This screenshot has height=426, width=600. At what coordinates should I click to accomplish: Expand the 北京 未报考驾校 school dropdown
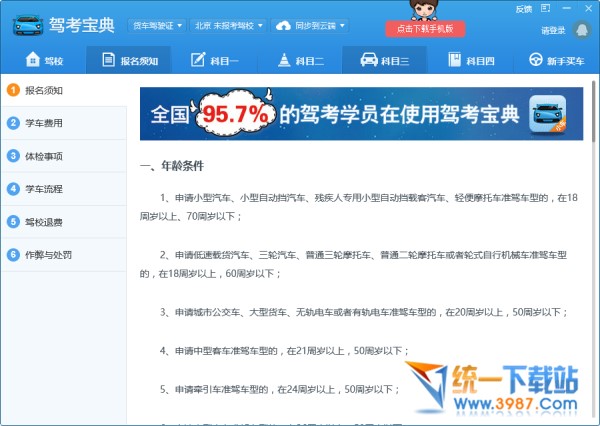(x=228, y=26)
